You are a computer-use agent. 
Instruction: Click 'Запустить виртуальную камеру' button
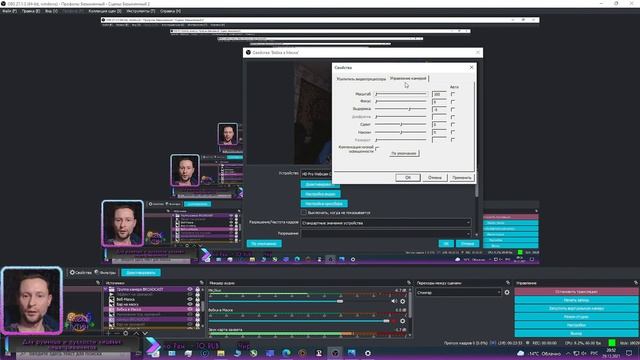click(577, 309)
